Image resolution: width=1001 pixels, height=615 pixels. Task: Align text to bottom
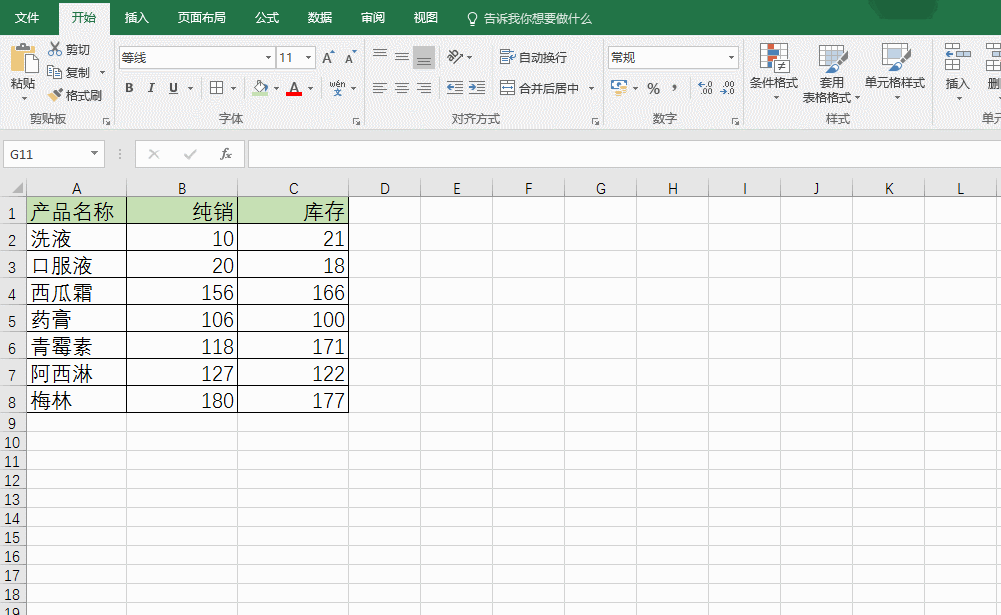(x=424, y=57)
